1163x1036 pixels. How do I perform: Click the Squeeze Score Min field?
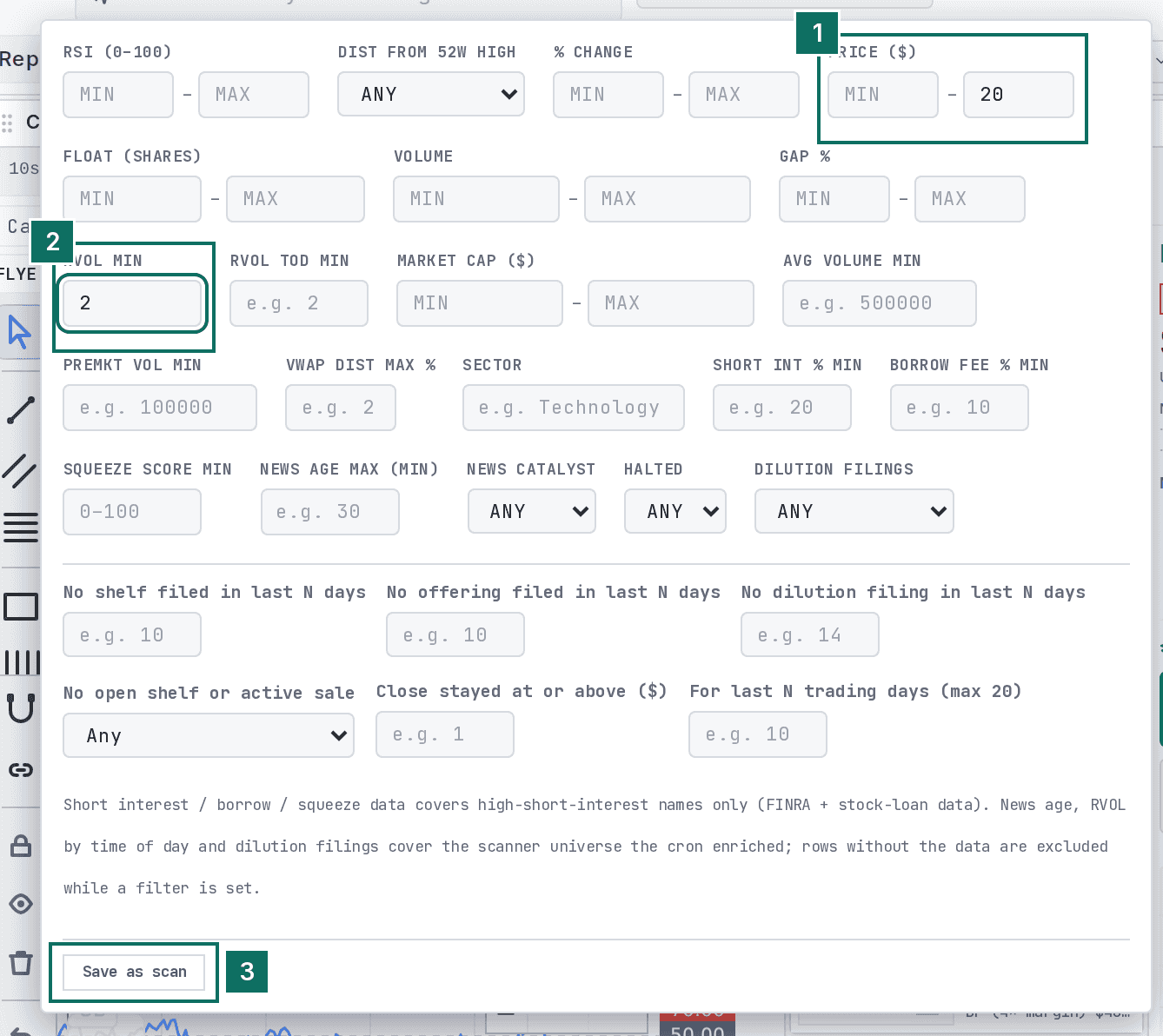click(132, 512)
